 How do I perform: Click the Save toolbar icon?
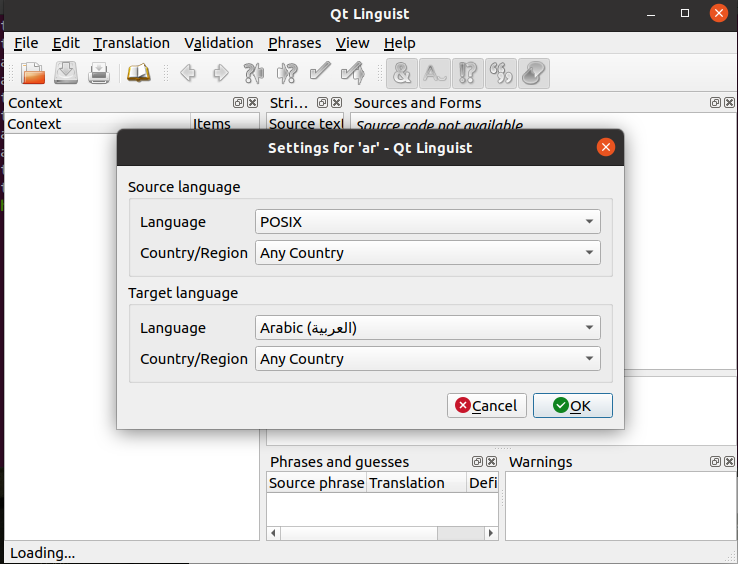pos(66,73)
